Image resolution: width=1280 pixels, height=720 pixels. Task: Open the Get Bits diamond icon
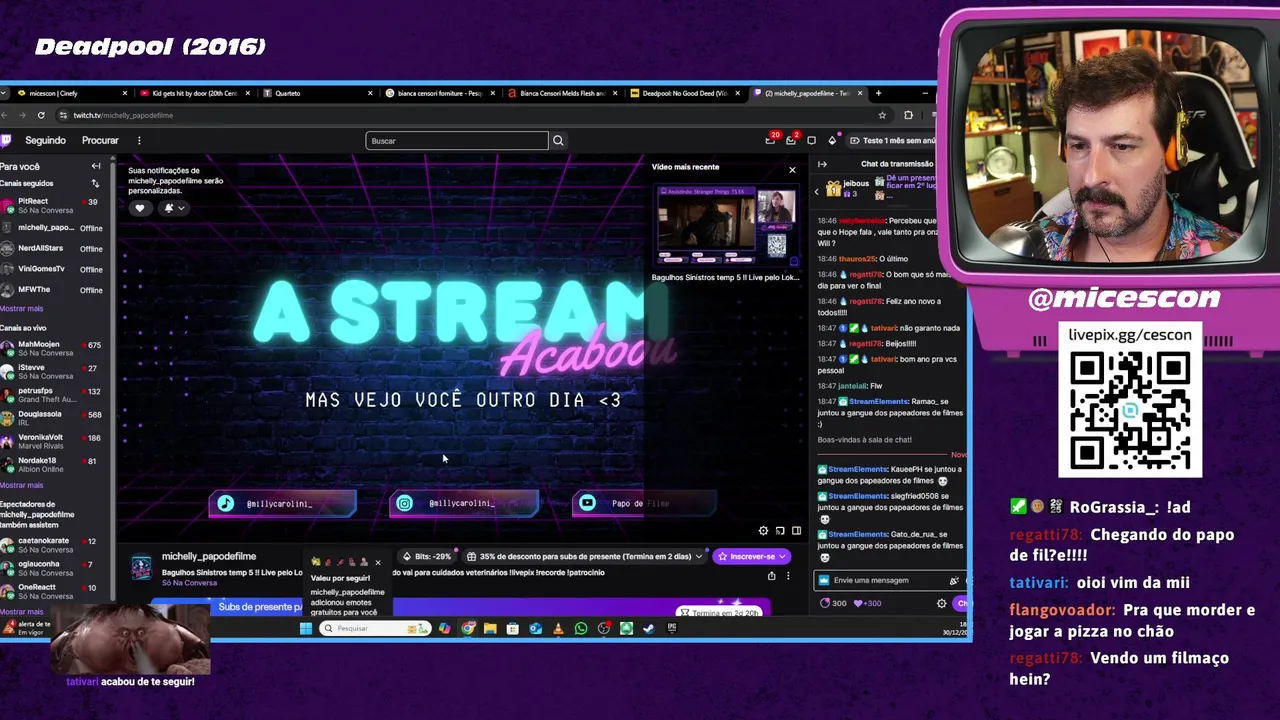pos(832,140)
